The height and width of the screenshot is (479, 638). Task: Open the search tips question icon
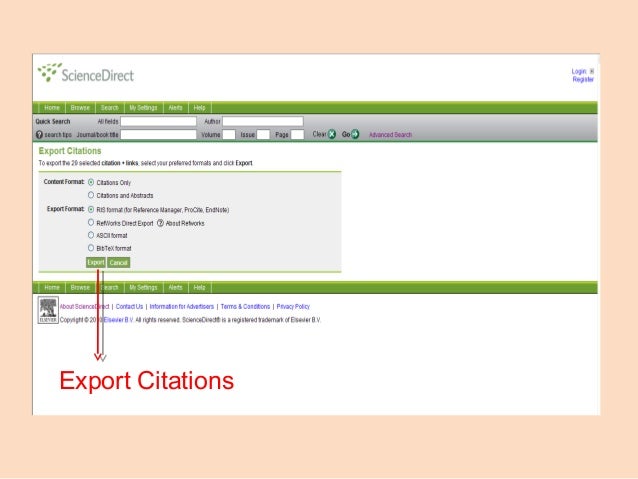(x=39, y=134)
